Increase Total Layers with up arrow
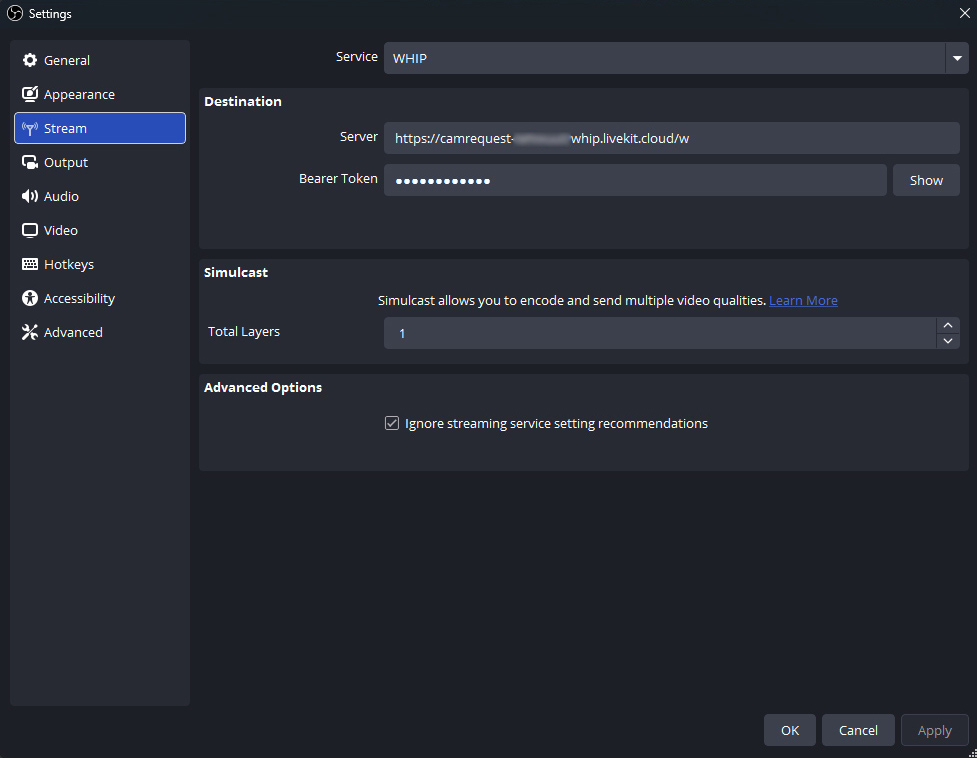The height and width of the screenshot is (758, 977). [948, 325]
